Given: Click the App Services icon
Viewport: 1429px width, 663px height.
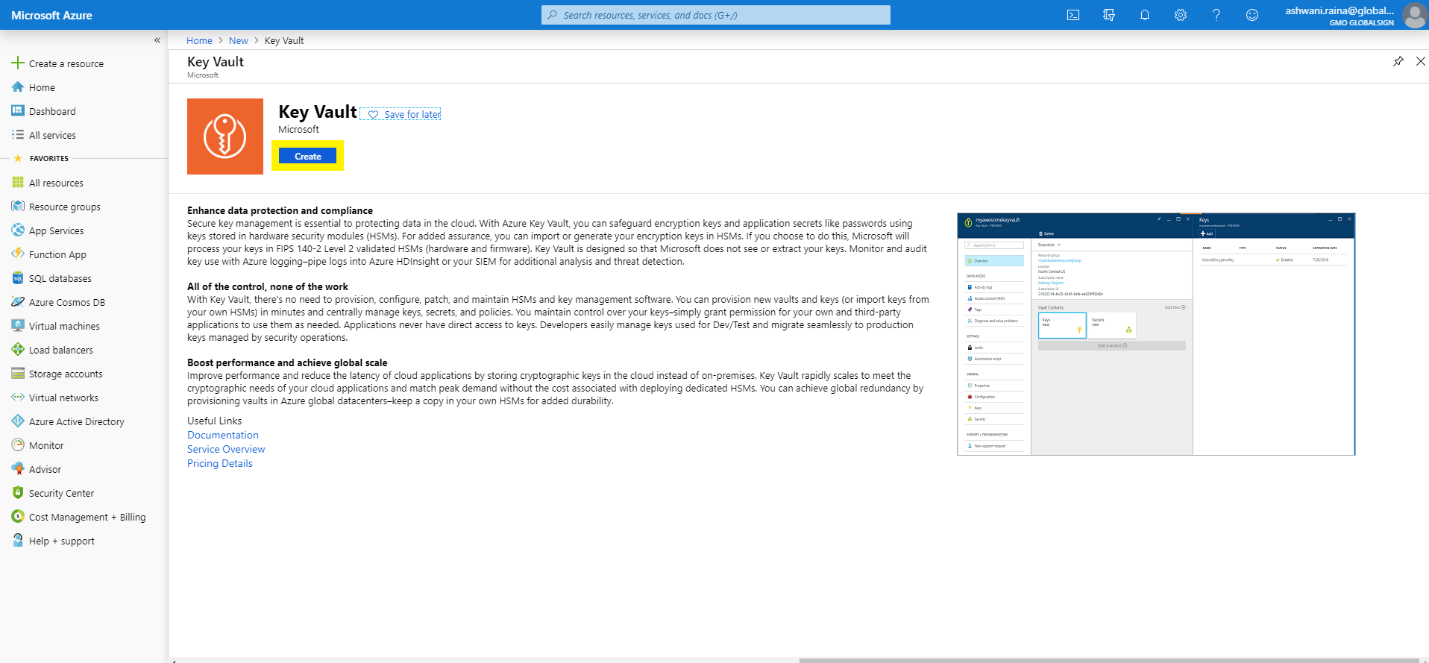Looking at the screenshot, I should pos(17,231).
